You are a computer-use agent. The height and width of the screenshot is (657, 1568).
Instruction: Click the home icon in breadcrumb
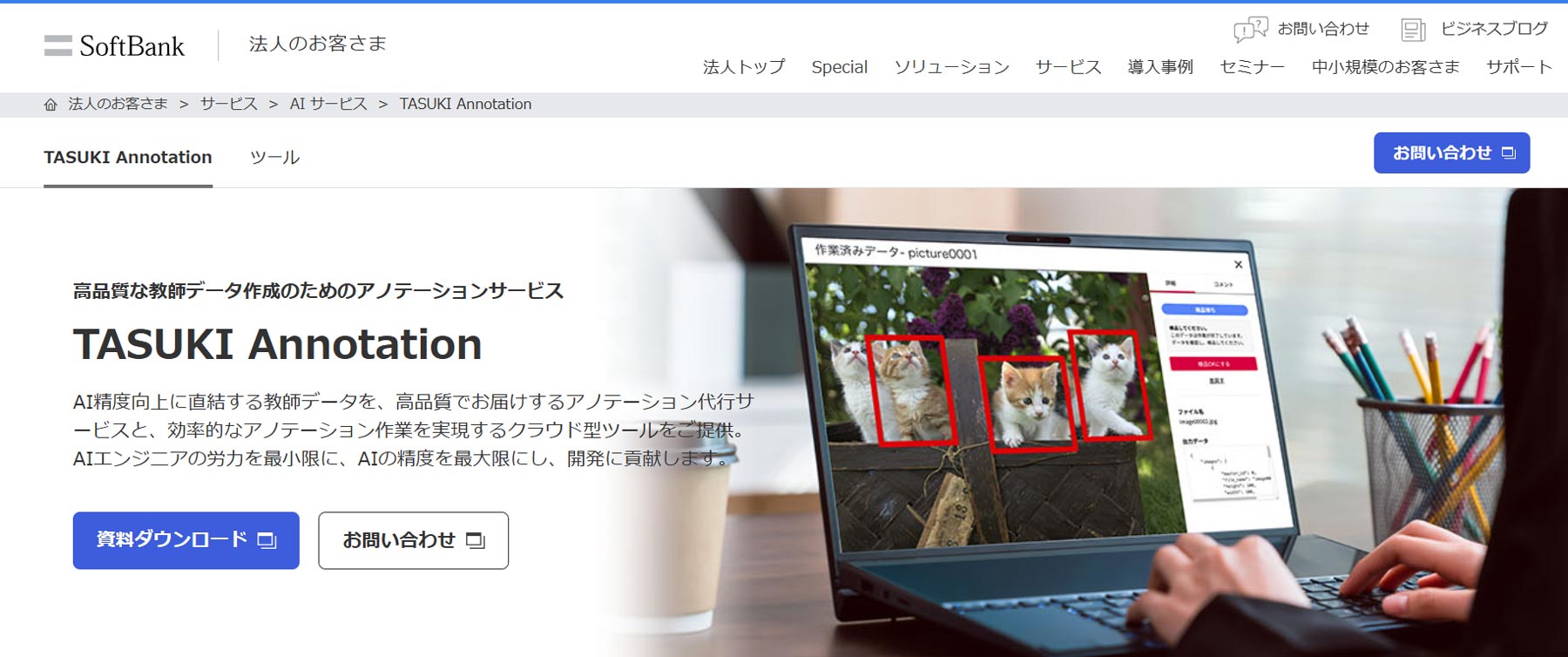point(51,105)
